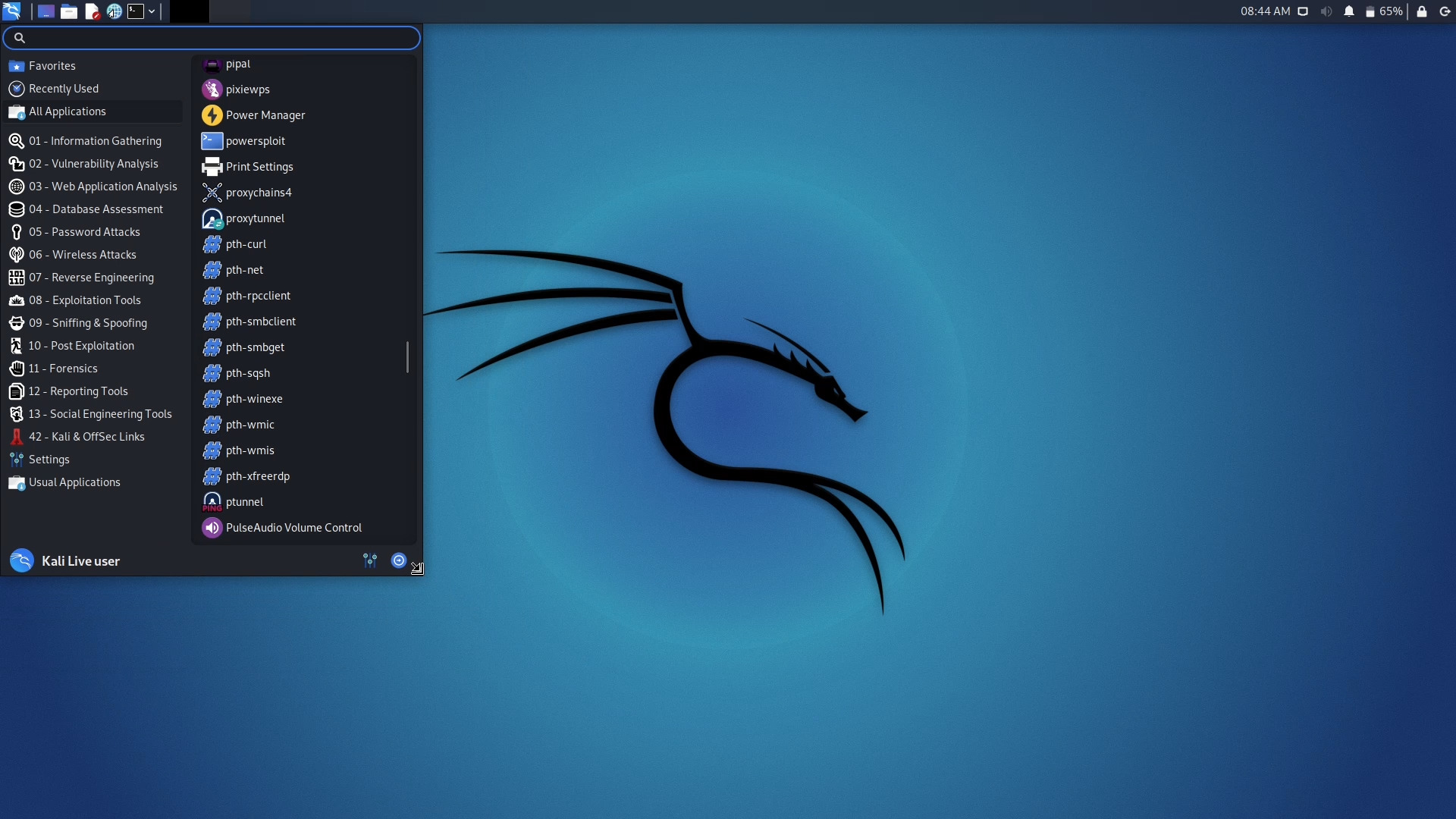
Task: Log out using the round power icon
Action: pyautogui.click(x=398, y=560)
